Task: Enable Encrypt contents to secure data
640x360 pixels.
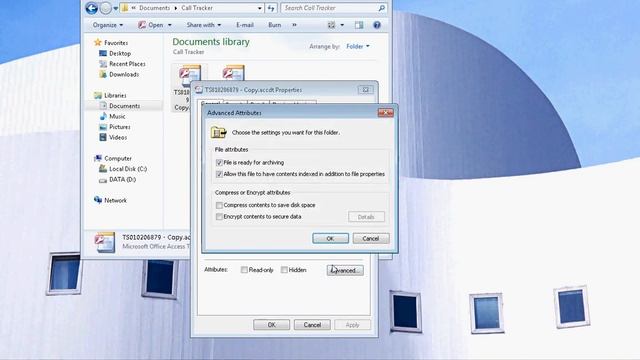Action: 219,217
